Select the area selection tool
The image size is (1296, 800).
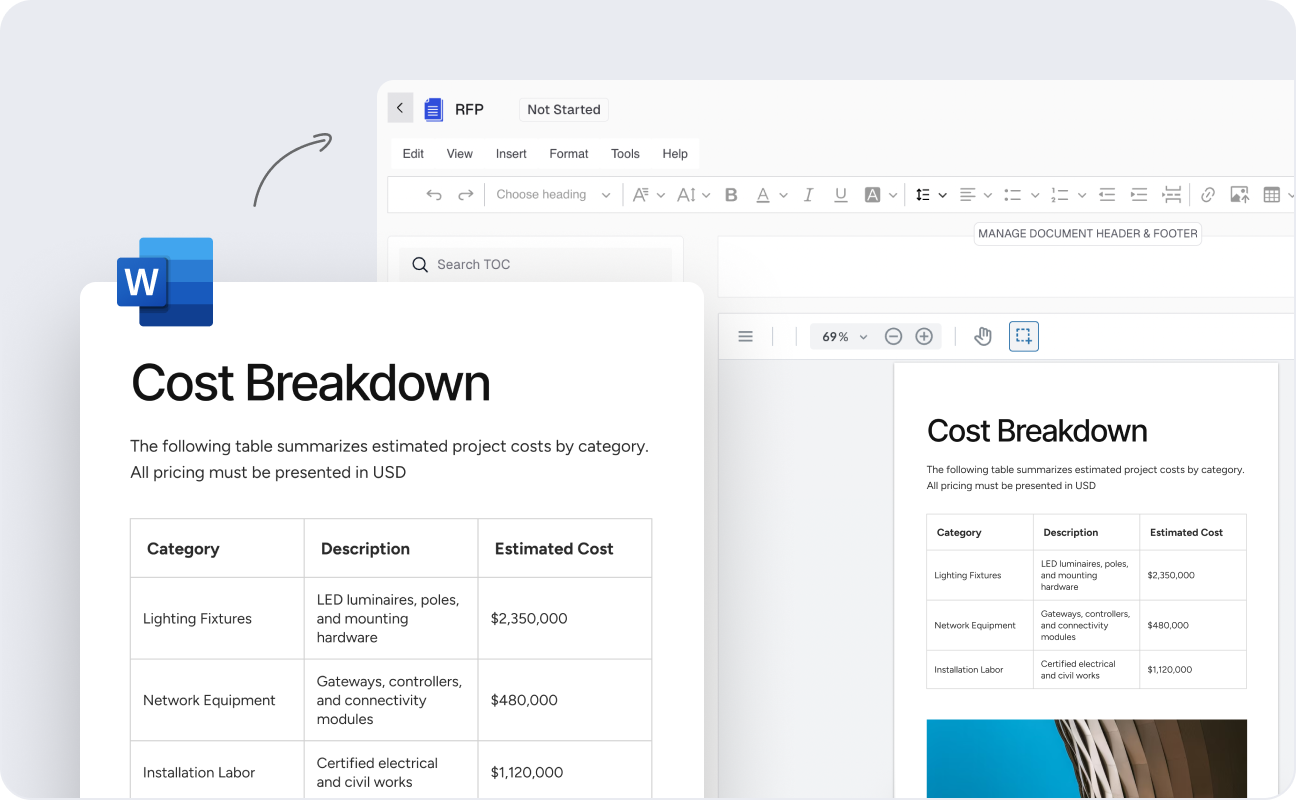coord(1024,336)
